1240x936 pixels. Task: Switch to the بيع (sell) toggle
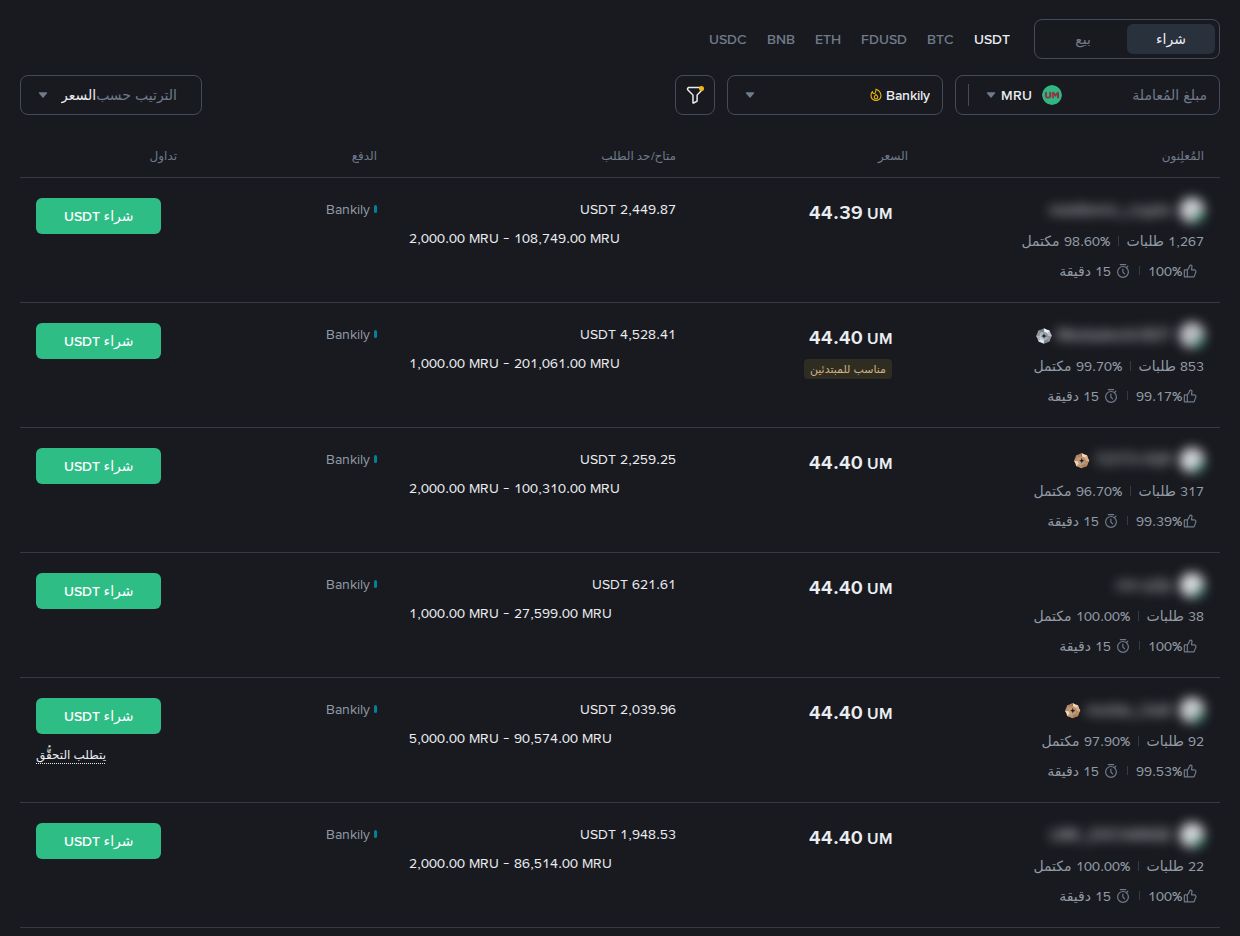[x=1083, y=39]
